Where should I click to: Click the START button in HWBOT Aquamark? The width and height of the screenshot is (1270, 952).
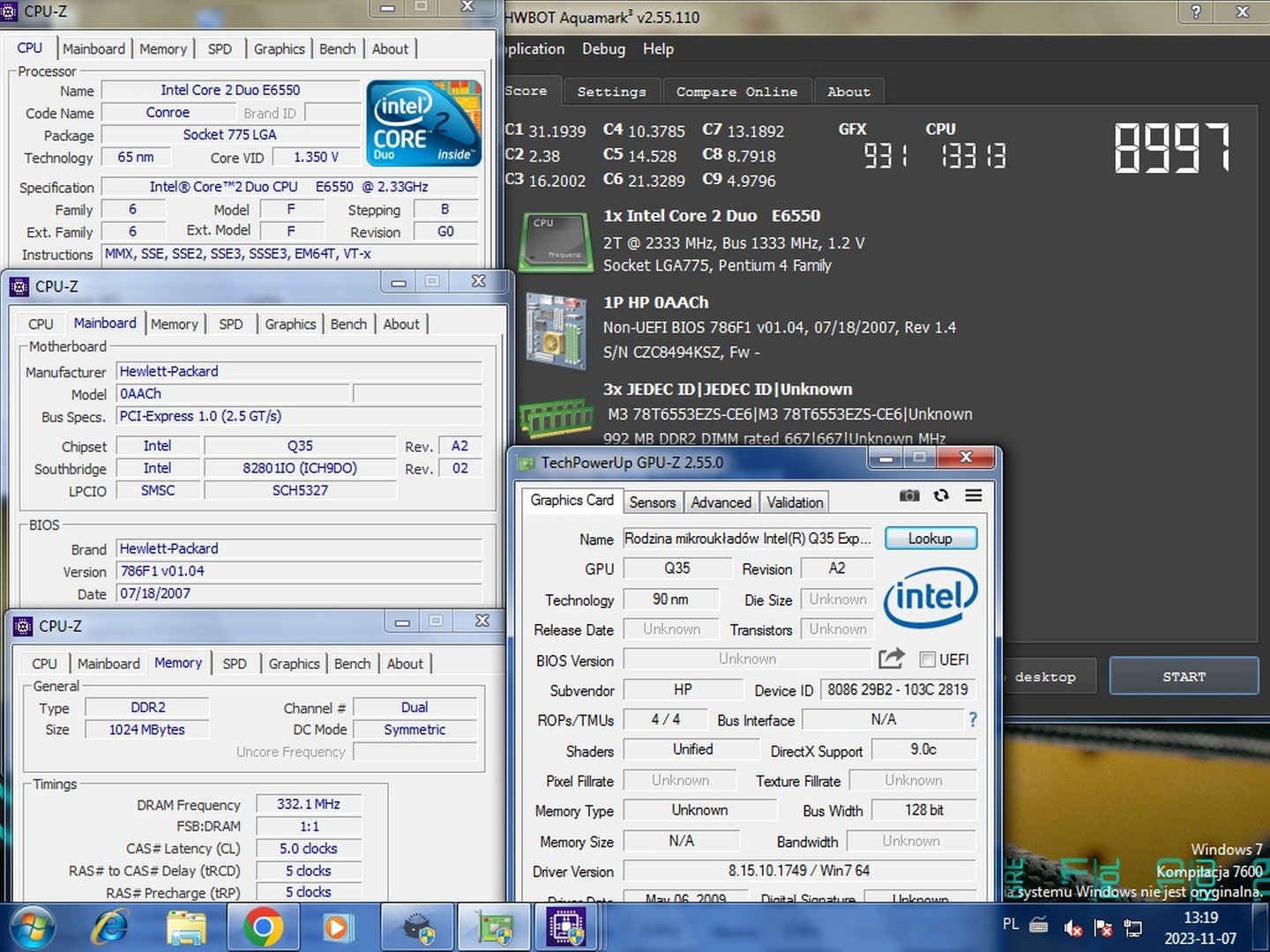(1184, 677)
